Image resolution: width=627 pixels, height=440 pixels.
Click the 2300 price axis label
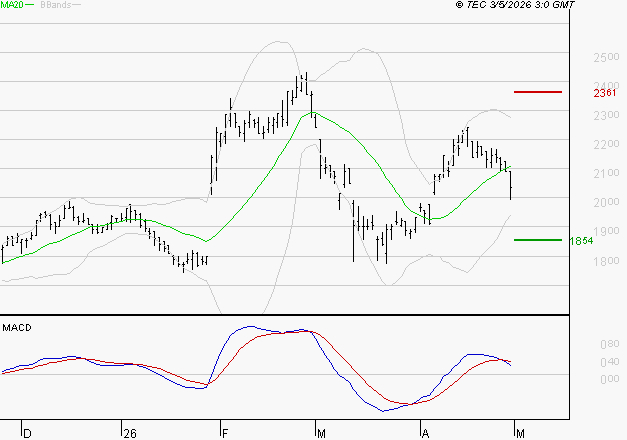606,115
